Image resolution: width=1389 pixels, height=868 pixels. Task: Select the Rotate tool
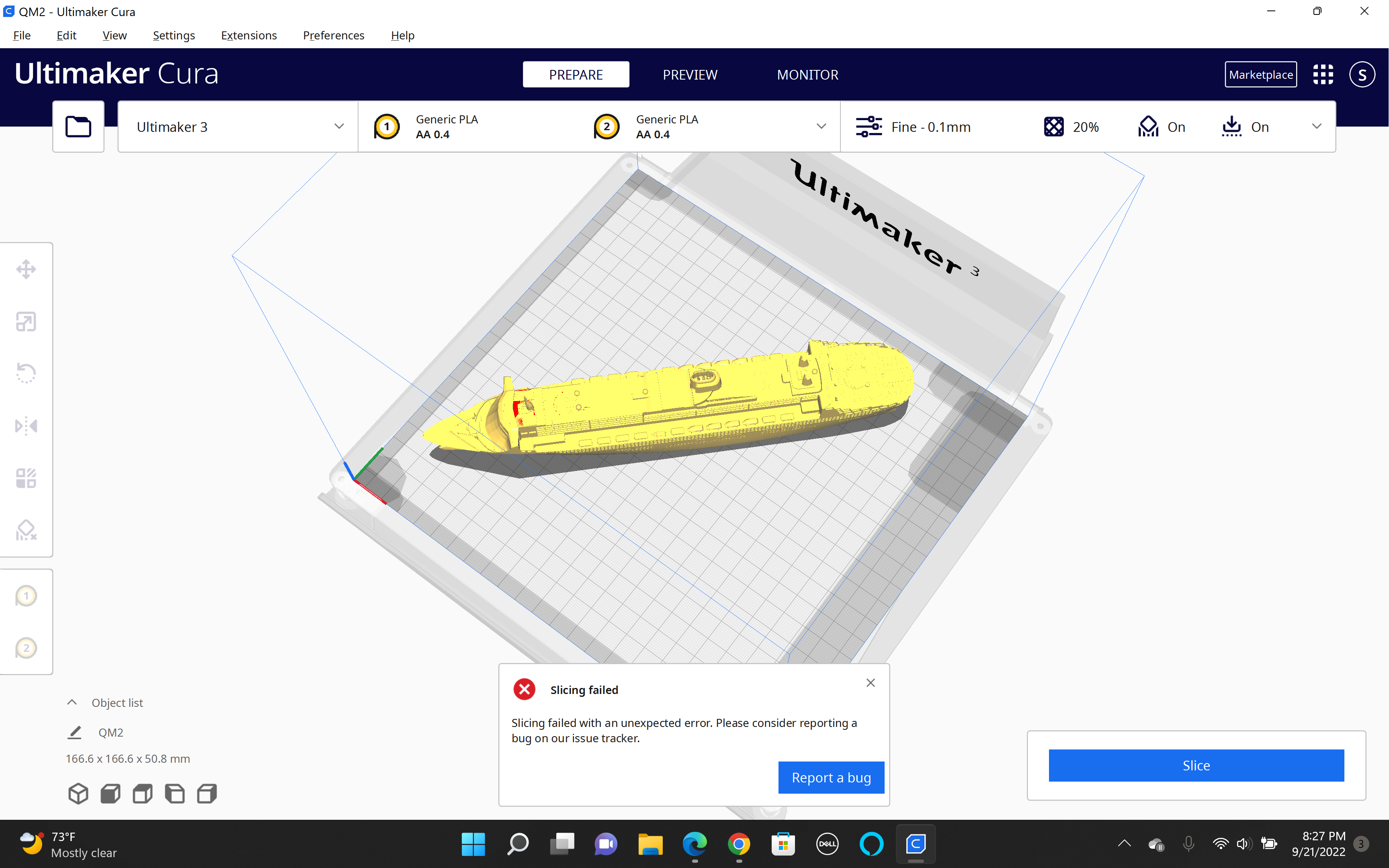pyautogui.click(x=26, y=373)
